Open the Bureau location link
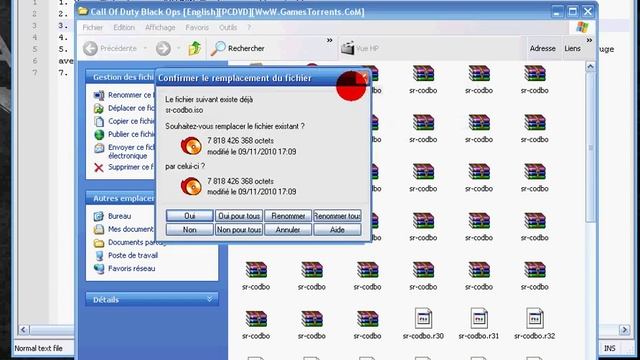The height and width of the screenshot is (360, 640). 119,216
